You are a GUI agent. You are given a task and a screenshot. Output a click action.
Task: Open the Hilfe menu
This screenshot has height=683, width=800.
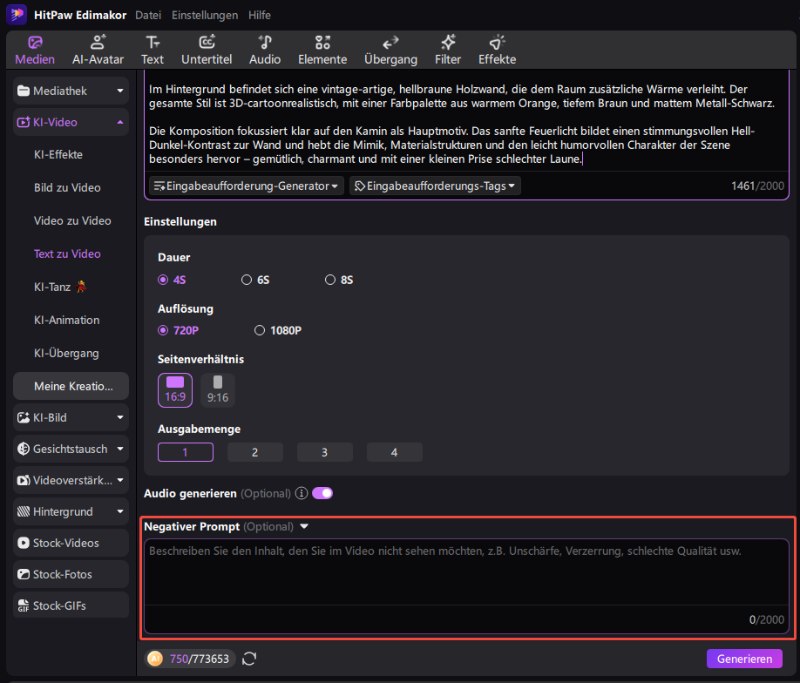pos(259,15)
